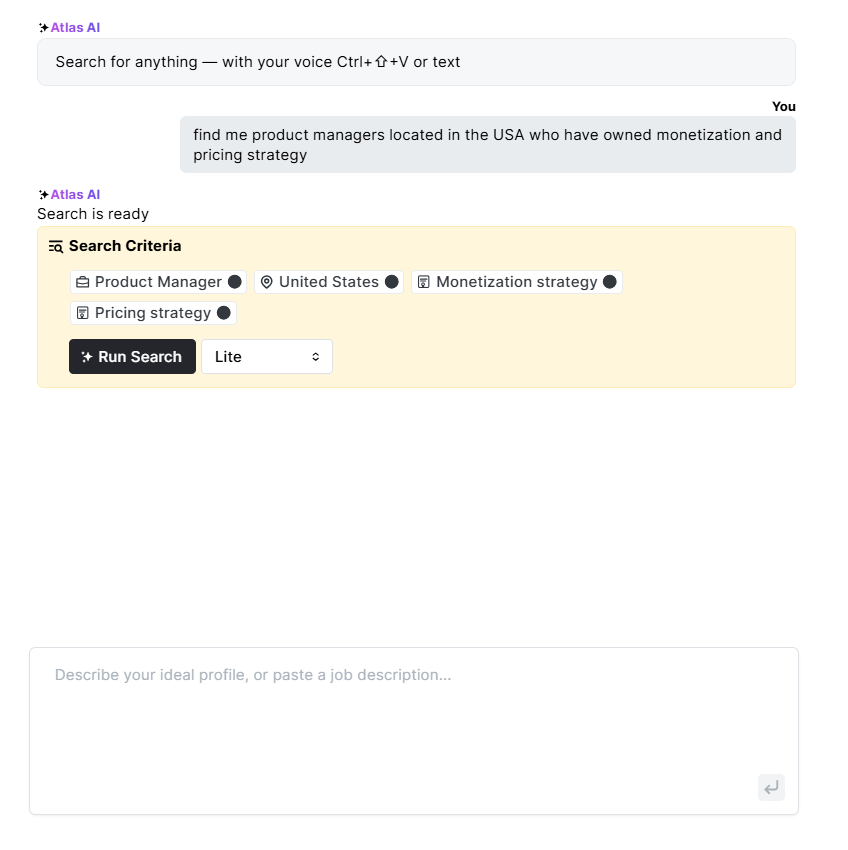Toggle the dark dot on United States criterion
Viewport: 848px width, 850px height.
391,281
